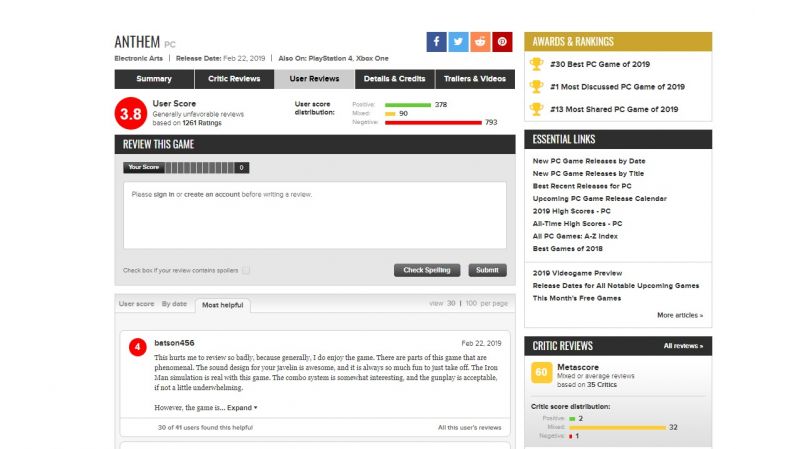
Task: Click the red Negative distribution bar
Action: tap(434, 122)
